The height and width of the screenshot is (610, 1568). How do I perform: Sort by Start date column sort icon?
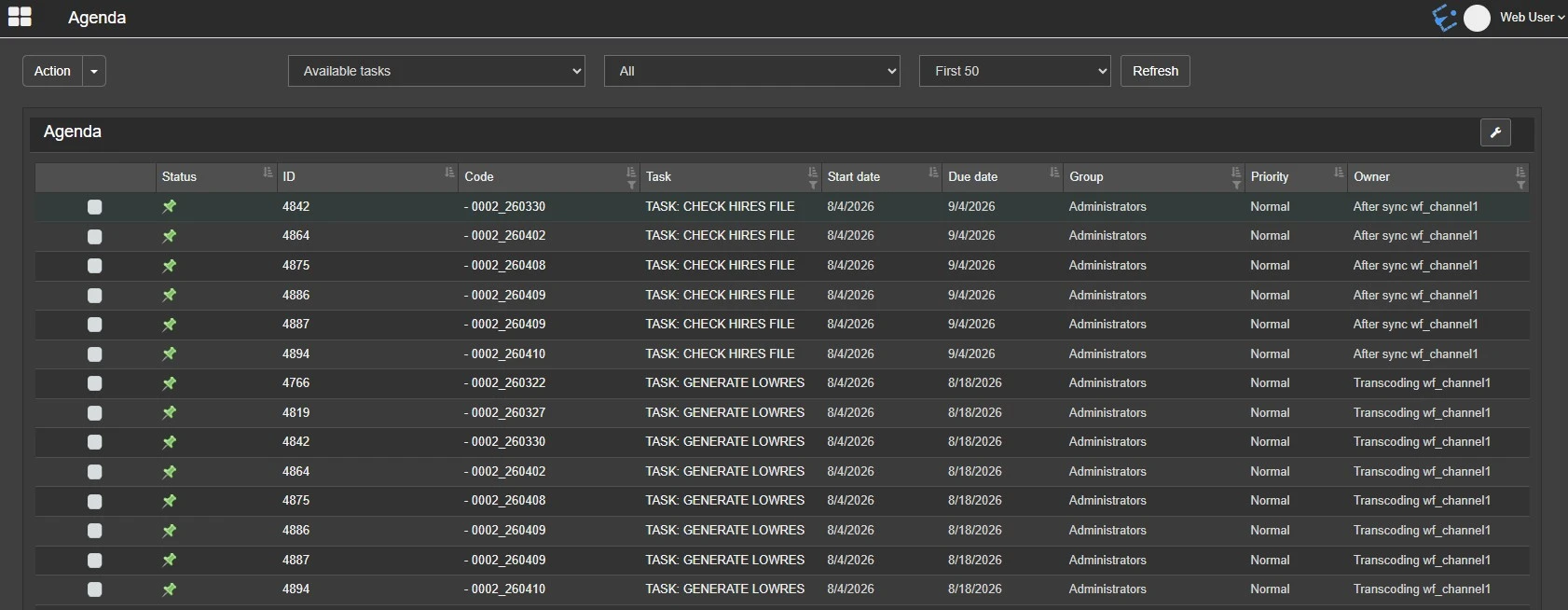click(933, 172)
